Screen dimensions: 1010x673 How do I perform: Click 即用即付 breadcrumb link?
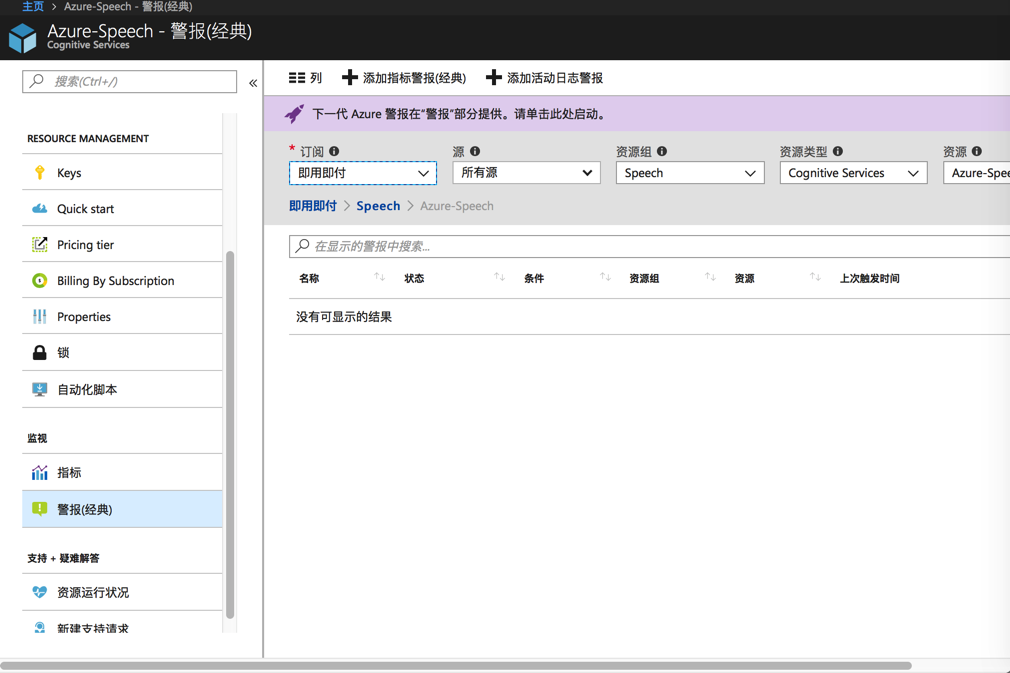click(x=312, y=206)
